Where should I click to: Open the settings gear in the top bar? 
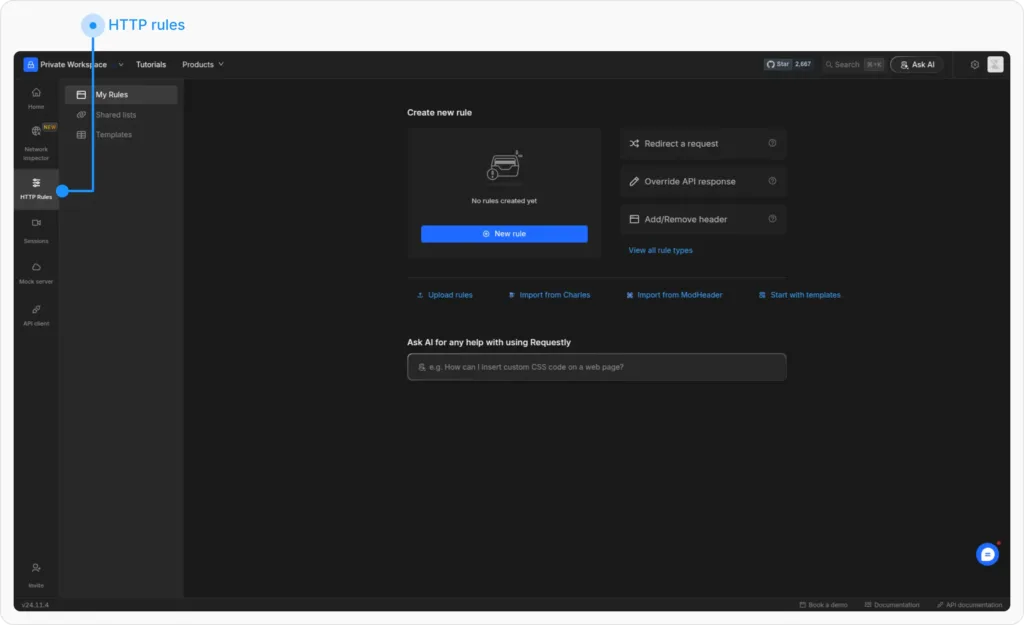coord(974,64)
